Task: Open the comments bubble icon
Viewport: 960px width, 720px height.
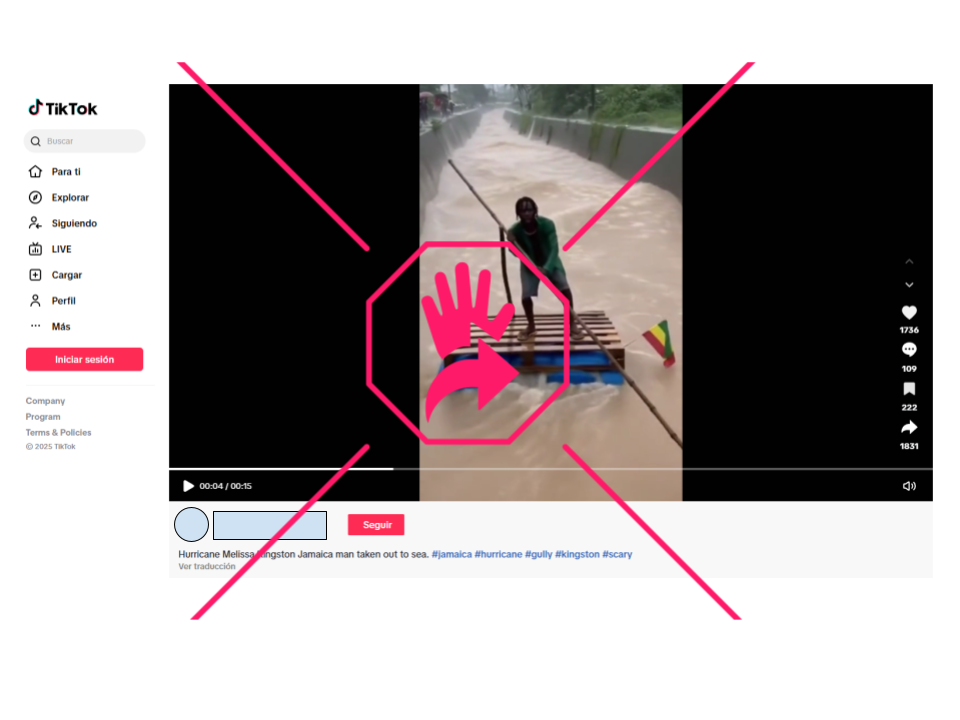Action: [x=908, y=350]
